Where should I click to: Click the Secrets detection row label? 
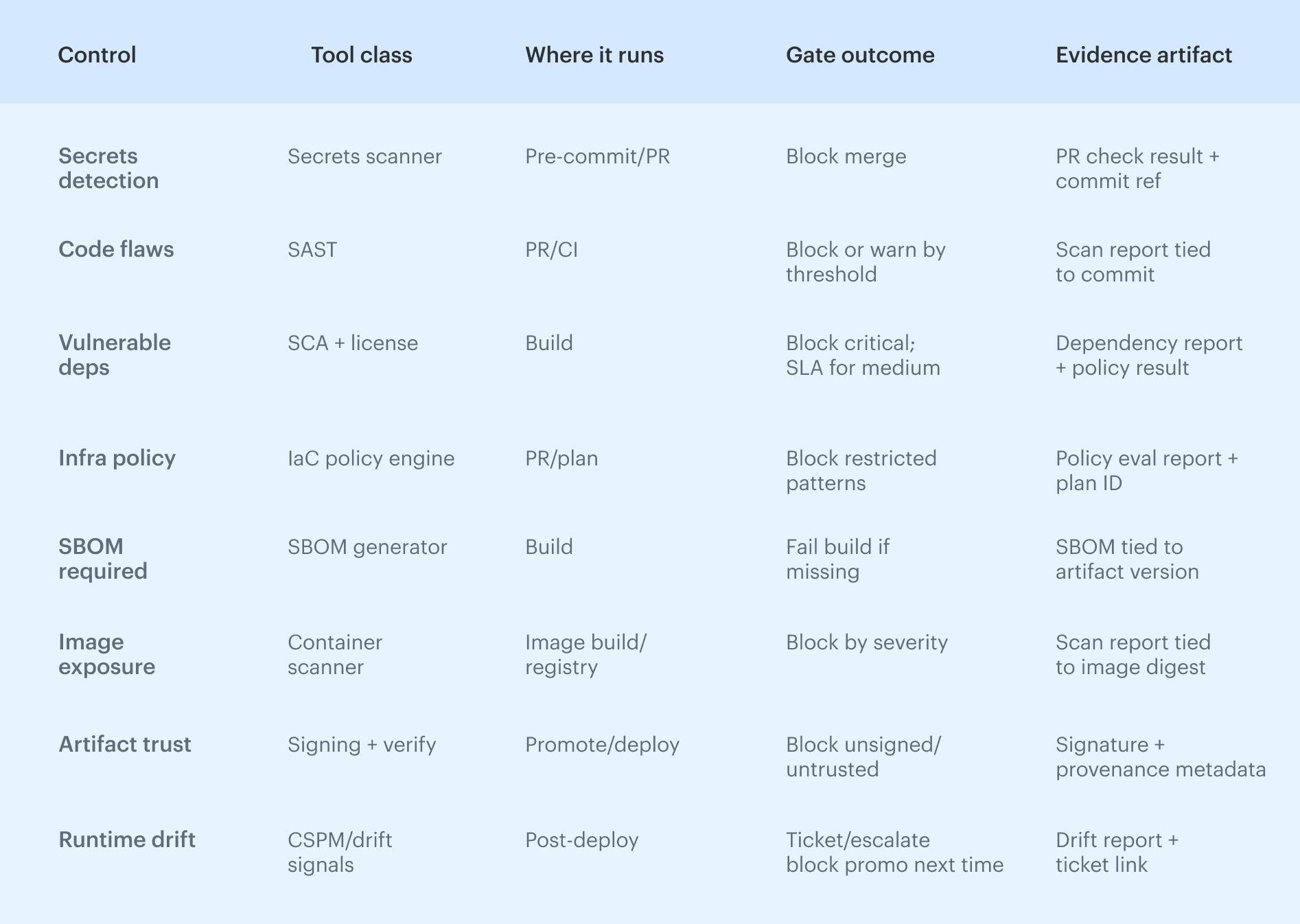tap(108, 168)
